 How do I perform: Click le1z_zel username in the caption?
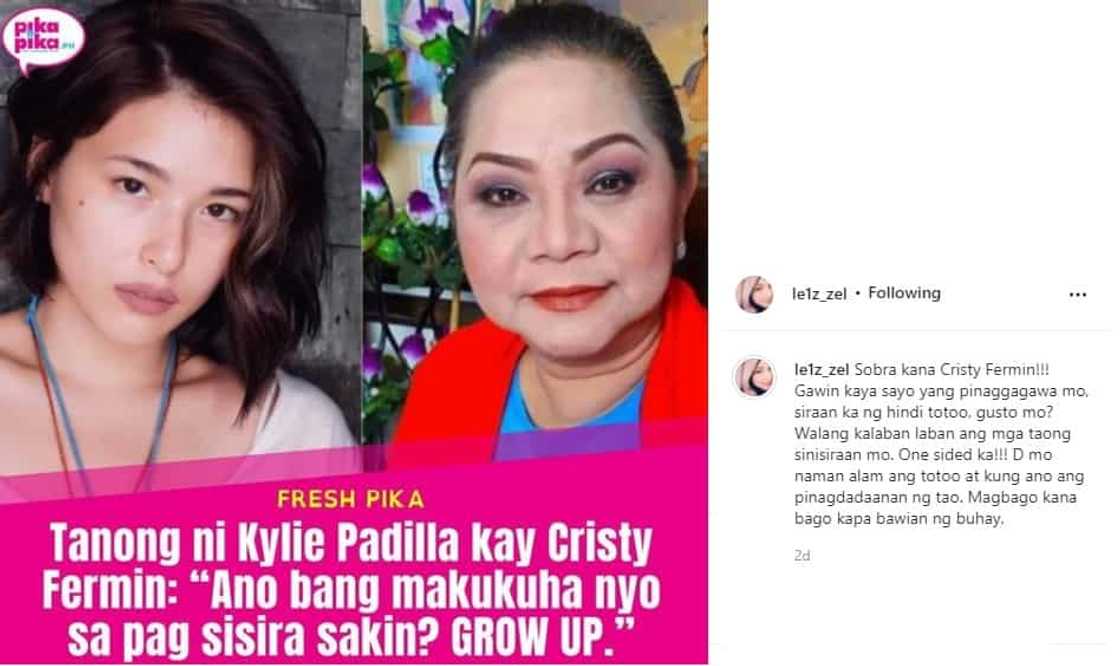click(821, 369)
